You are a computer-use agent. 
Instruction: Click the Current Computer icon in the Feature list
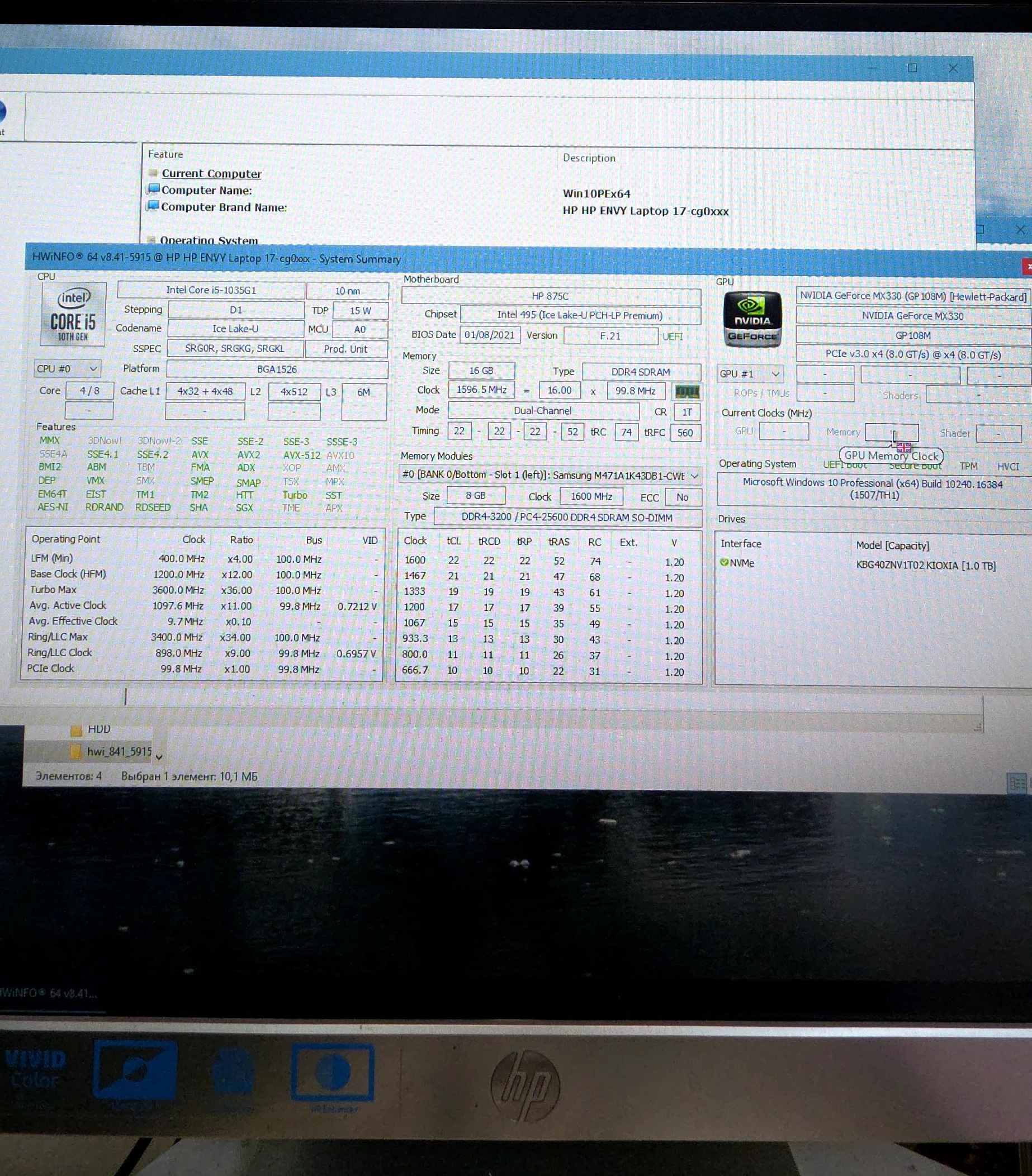tap(153, 173)
